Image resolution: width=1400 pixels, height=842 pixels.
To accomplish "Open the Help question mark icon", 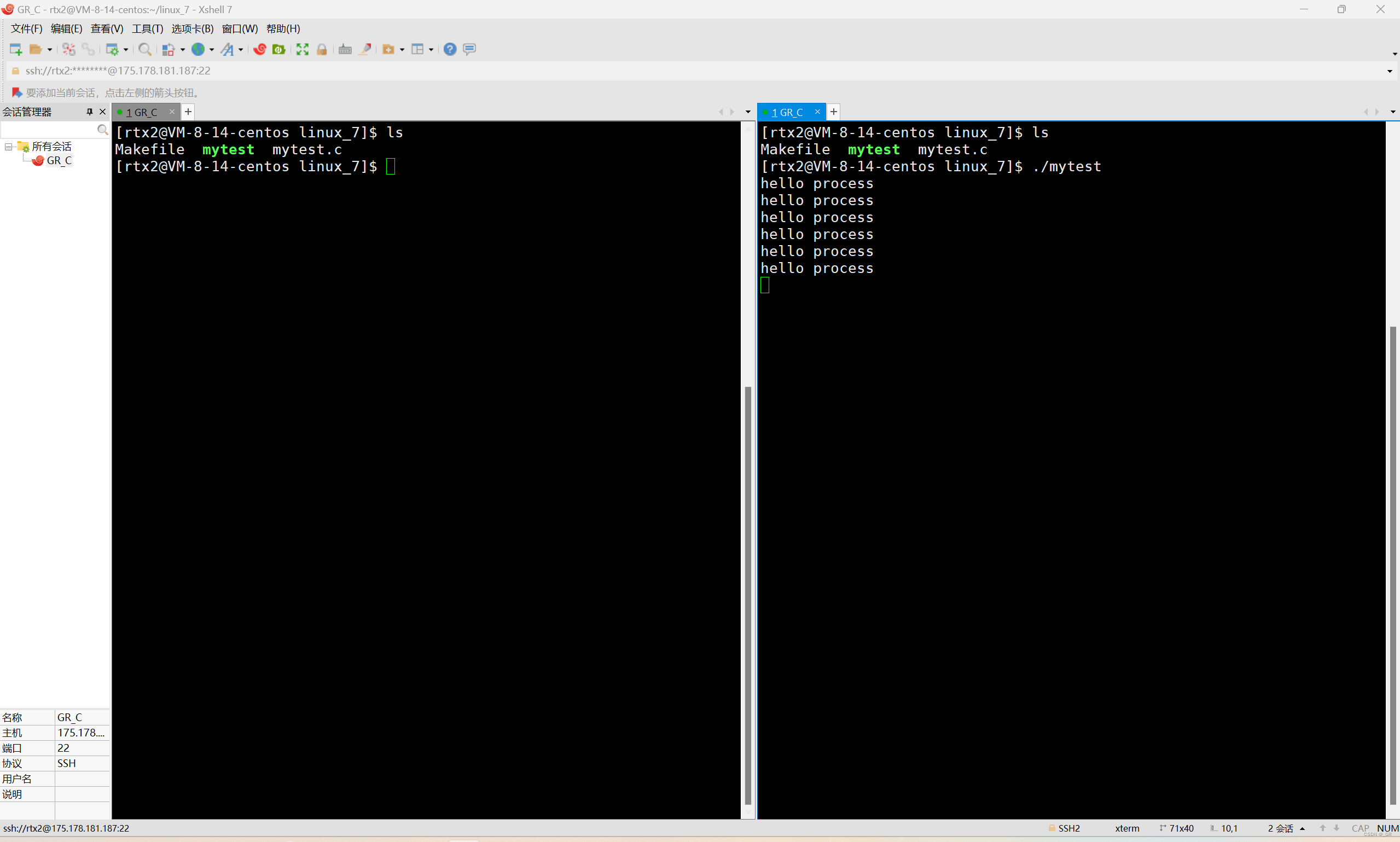I will 450,49.
